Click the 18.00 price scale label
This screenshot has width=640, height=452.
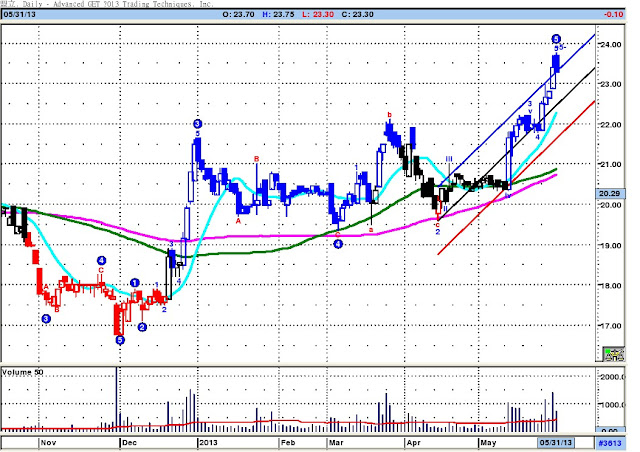point(610,286)
